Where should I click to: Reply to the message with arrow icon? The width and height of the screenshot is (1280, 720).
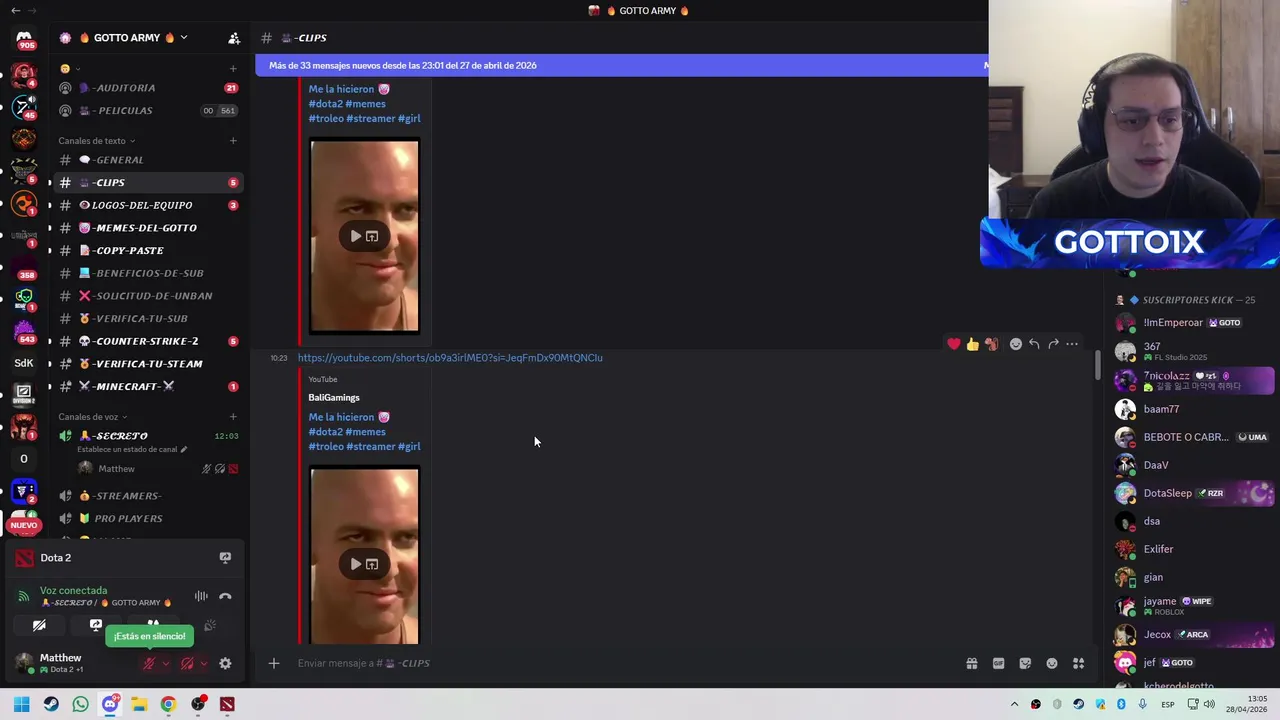(x=1034, y=344)
